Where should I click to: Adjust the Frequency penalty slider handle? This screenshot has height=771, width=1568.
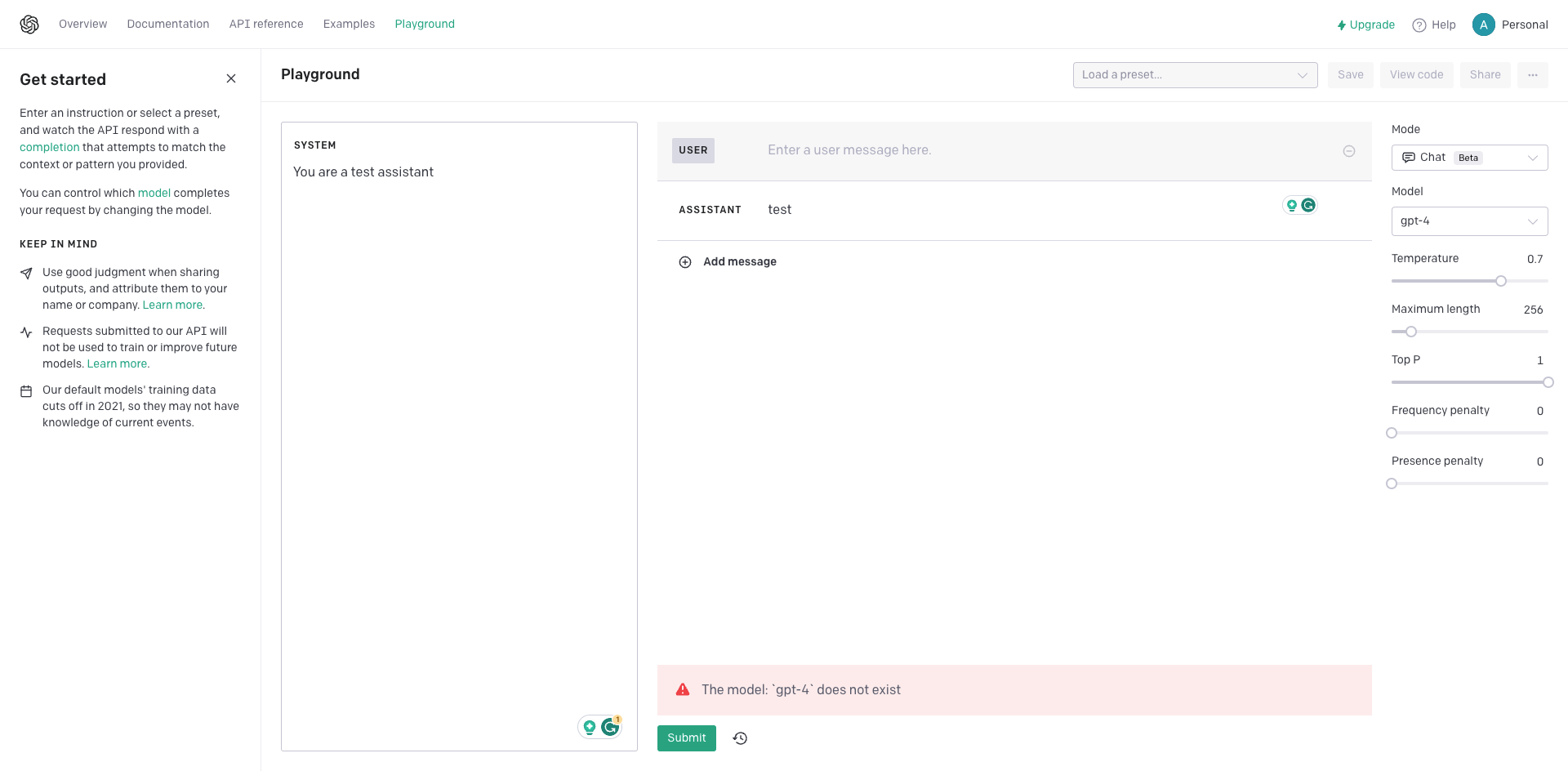pos(1392,433)
